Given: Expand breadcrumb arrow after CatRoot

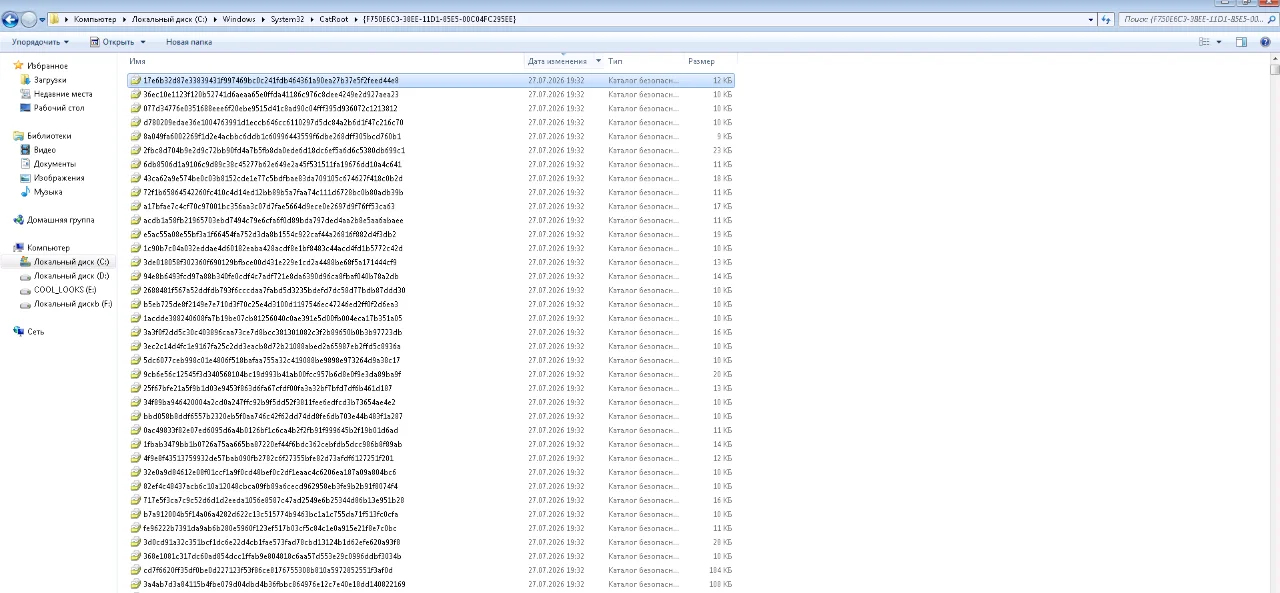Looking at the screenshot, I should (356, 19).
